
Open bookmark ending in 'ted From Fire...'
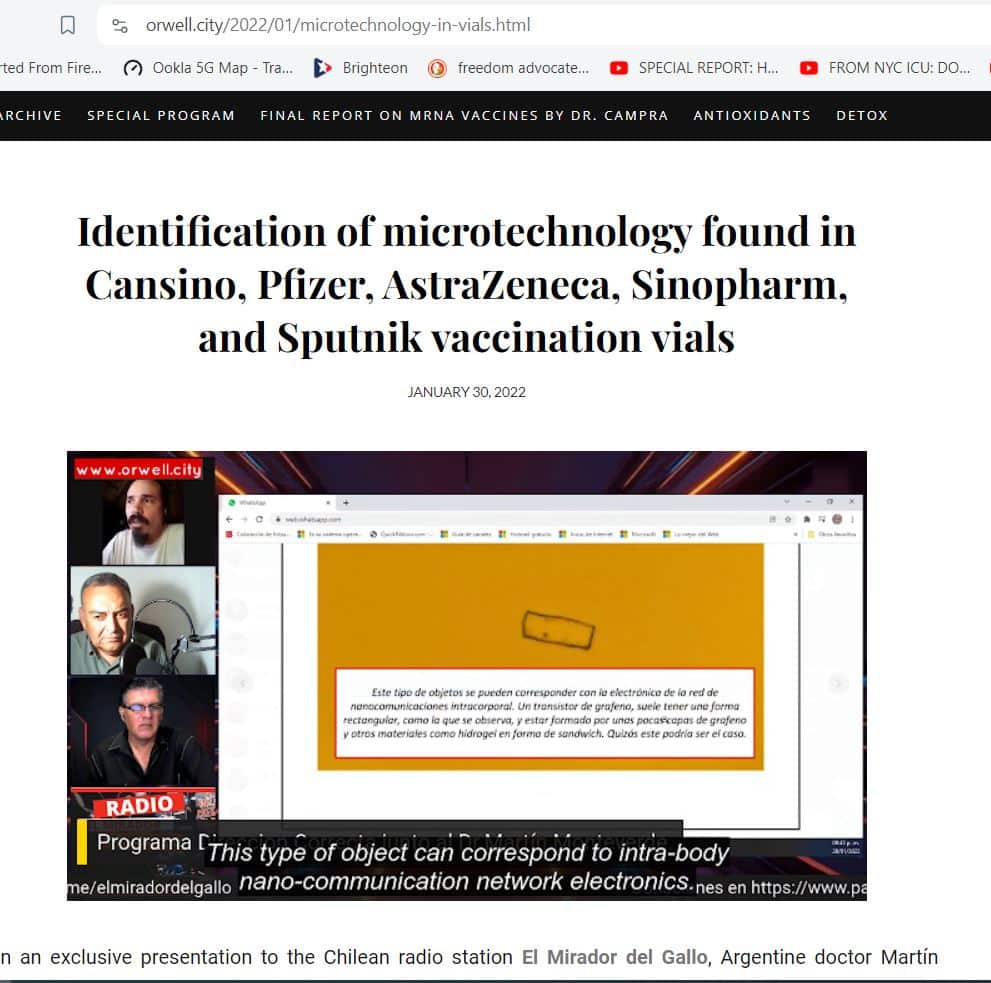pos(51,68)
